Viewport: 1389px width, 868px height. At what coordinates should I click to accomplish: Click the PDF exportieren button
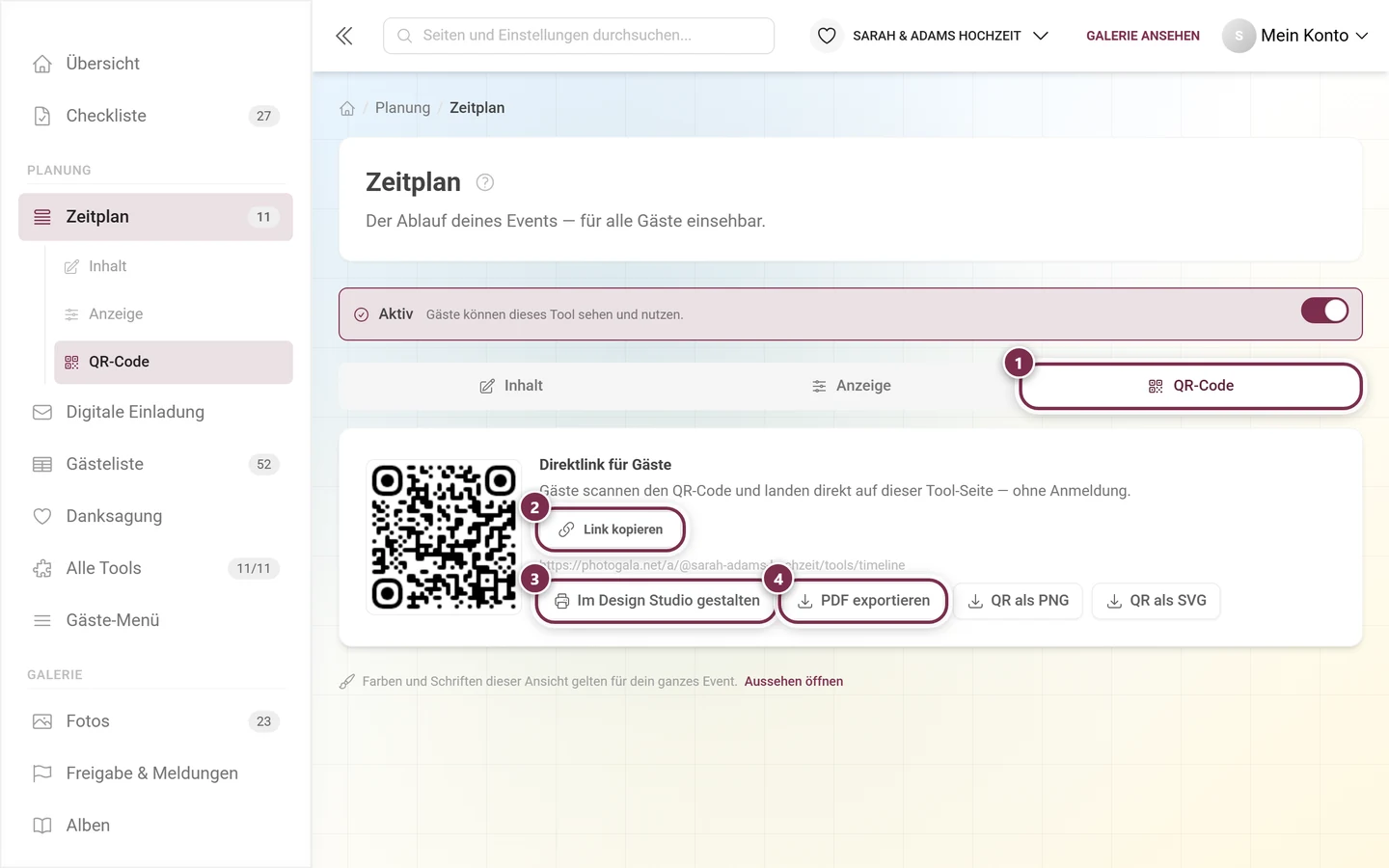click(x=864, y=601)
